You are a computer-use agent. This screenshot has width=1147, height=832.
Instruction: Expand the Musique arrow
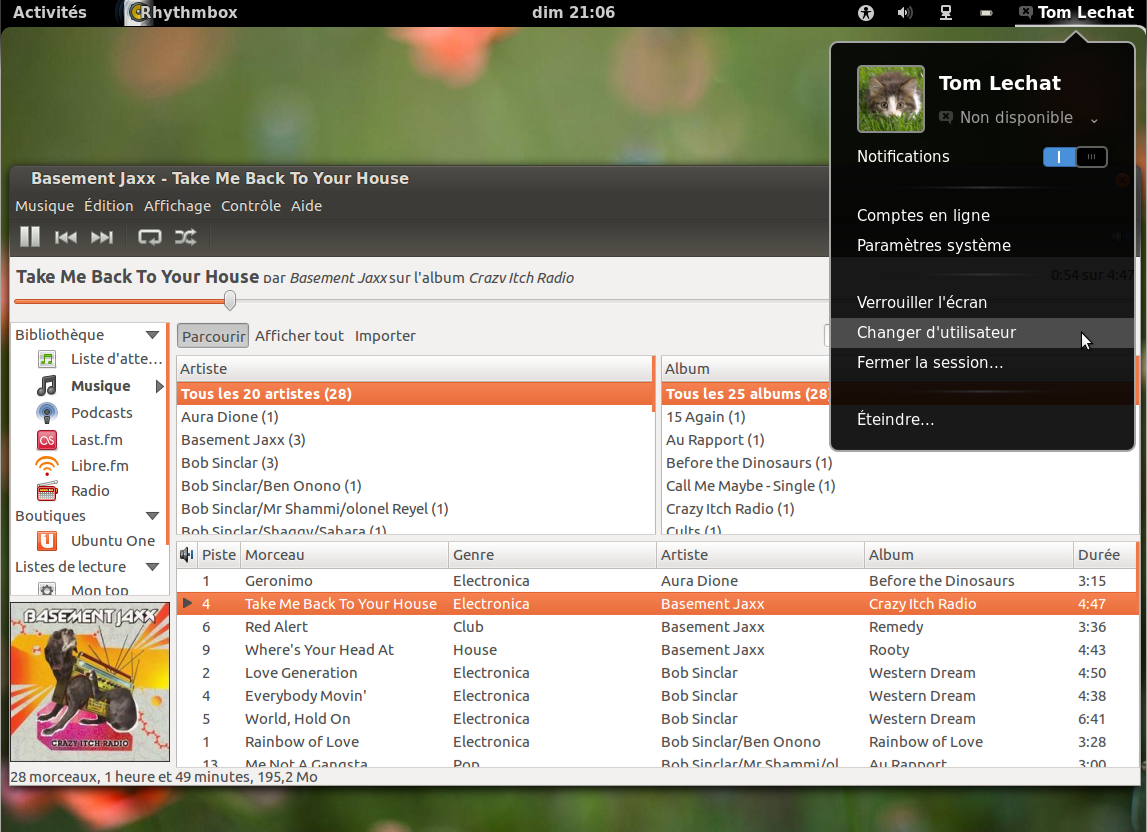[159, 386]
